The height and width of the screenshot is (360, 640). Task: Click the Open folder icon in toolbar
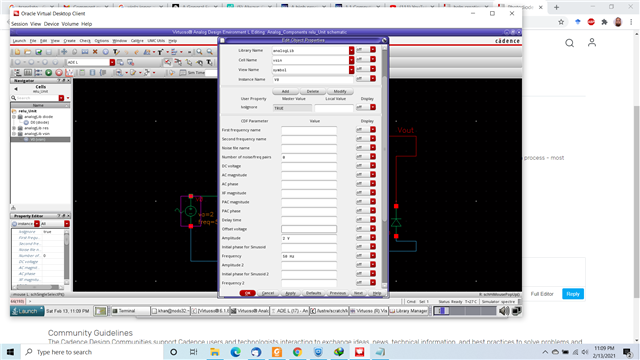[x=27, y=52]
